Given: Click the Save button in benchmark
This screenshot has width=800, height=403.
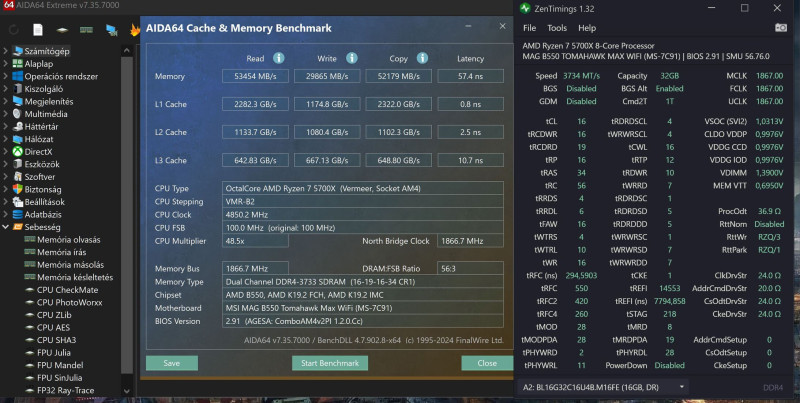Looking at the screenshot, I should [172, 363].
